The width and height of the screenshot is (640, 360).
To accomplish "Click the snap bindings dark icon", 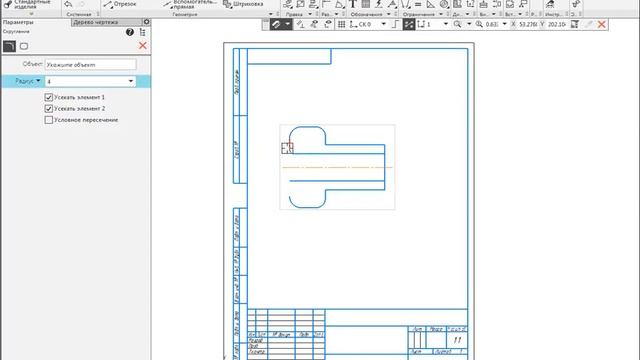I will click(276, 24).
